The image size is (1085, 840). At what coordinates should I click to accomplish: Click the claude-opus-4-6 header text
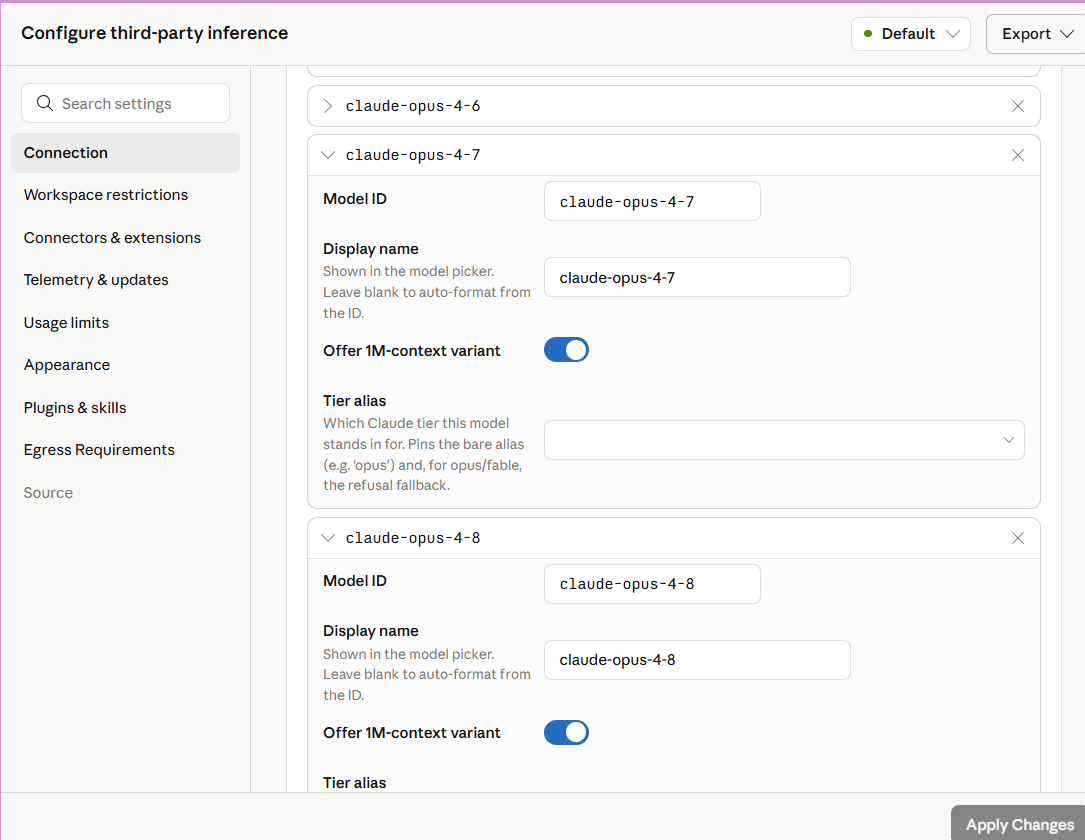pyautogui.click(x=413, y=106)
